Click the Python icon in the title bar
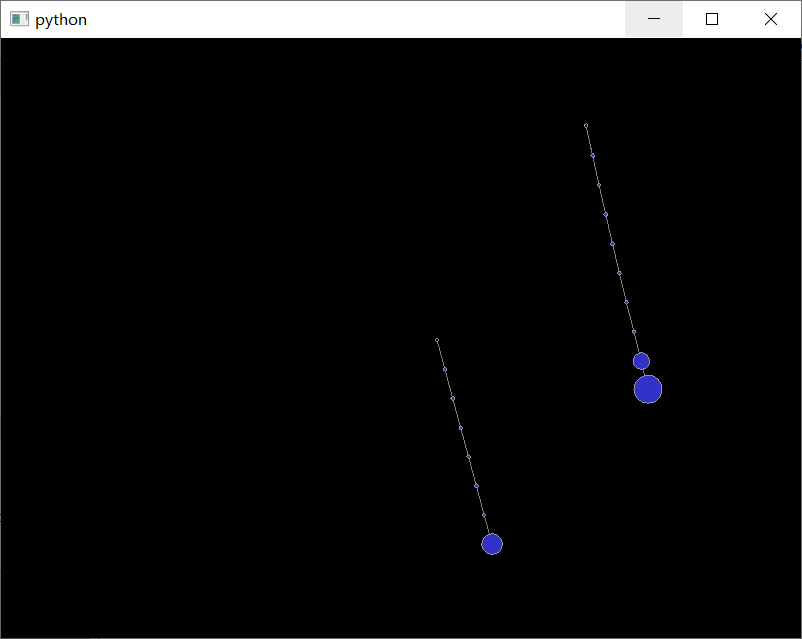Viewport: 802px width, 639px height. 19,19
